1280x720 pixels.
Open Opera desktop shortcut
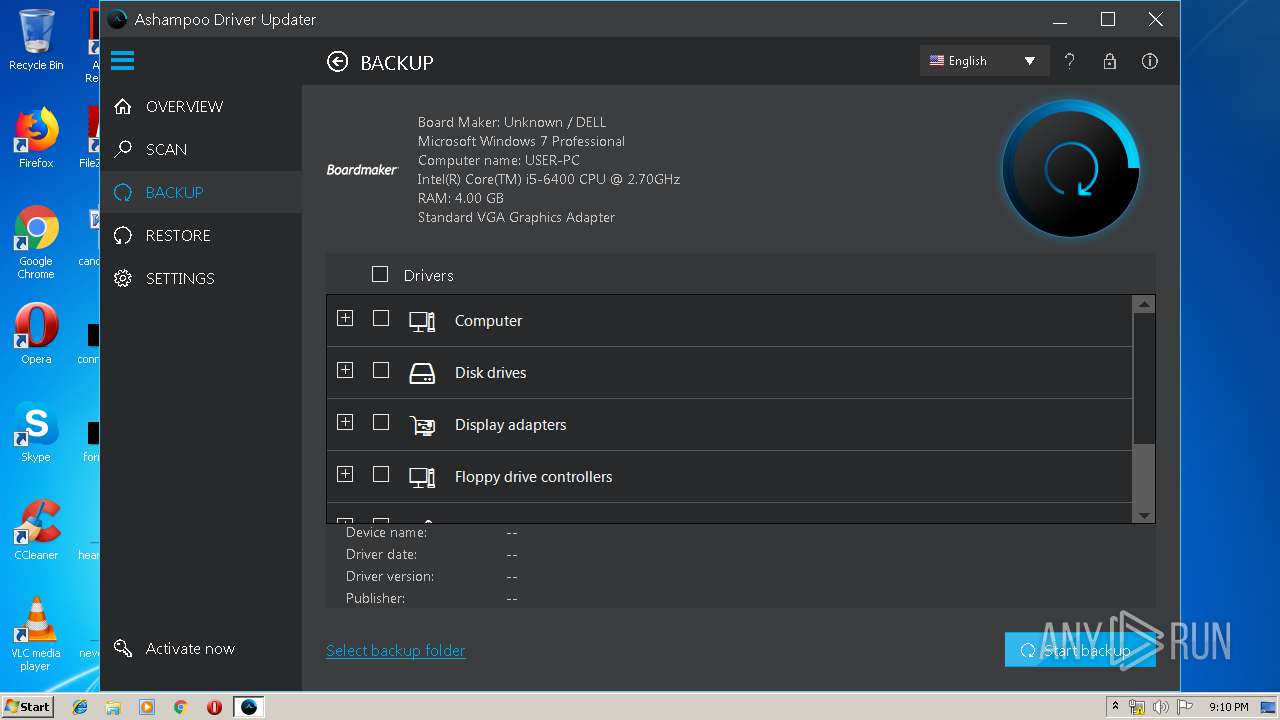[36, 334]
